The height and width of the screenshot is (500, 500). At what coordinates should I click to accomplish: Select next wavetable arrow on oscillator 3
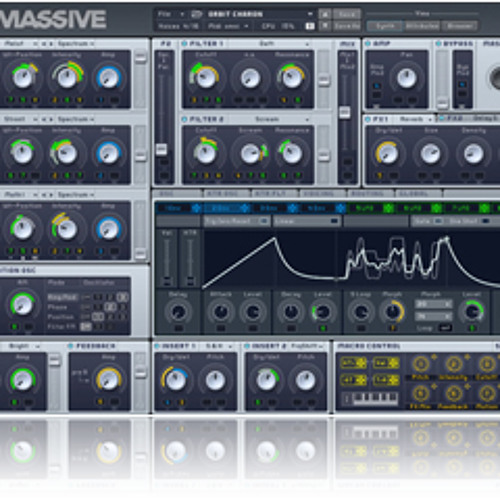(x=51, y=195)
